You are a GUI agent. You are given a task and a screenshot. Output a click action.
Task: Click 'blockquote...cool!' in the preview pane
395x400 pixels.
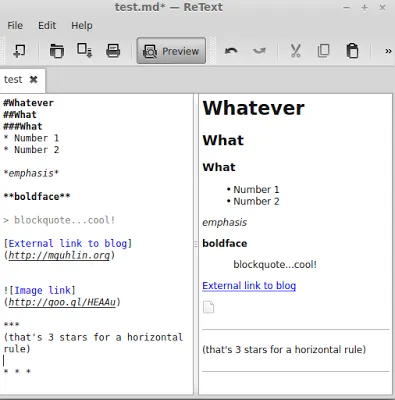pos(275,265)
